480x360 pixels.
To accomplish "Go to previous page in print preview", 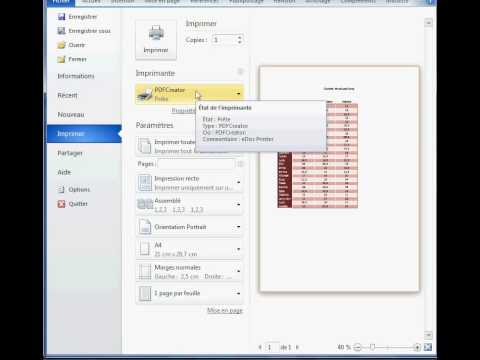I will click(x=260, y=347).
